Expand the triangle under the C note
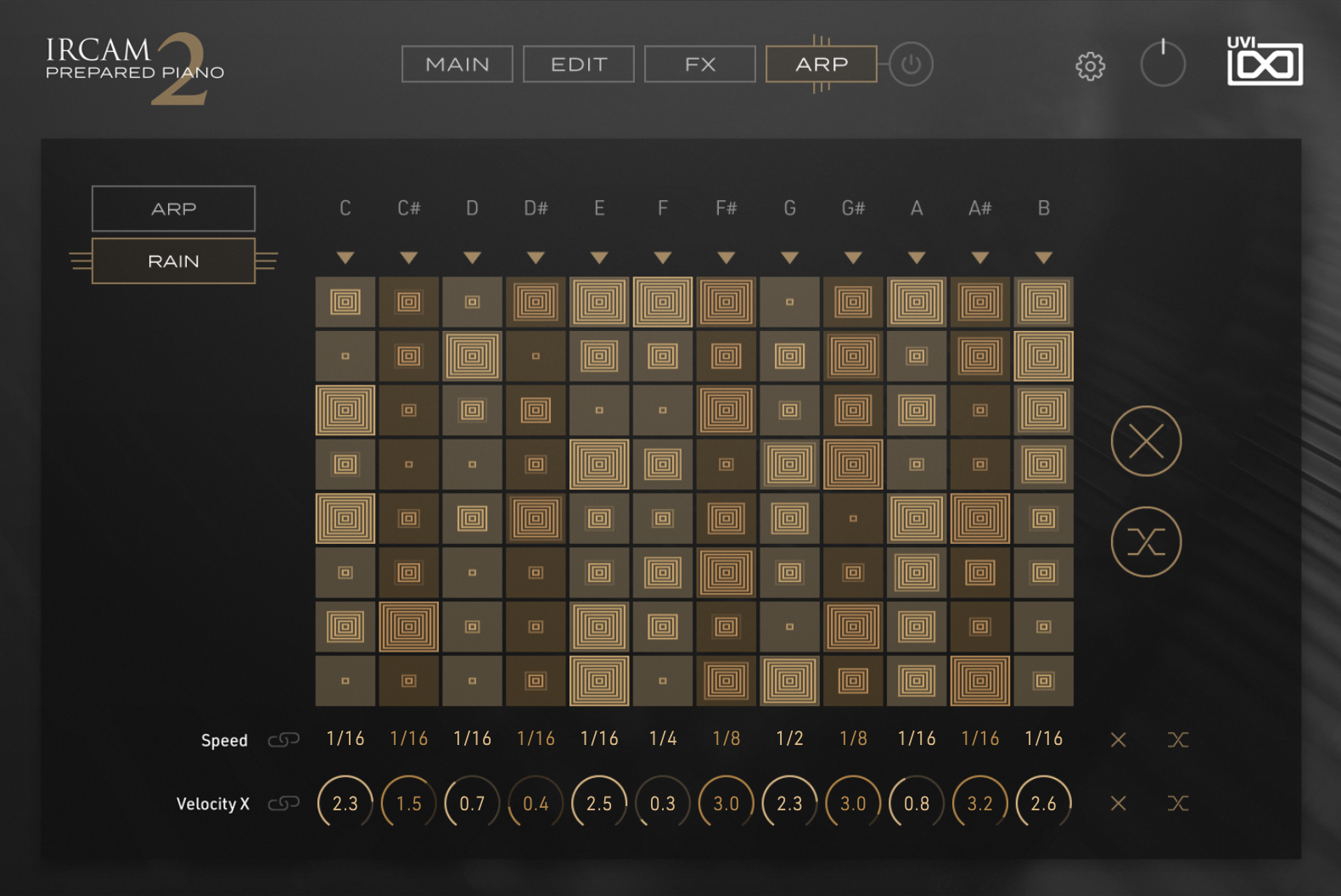The image size is (1341, 896). point(345,257)
